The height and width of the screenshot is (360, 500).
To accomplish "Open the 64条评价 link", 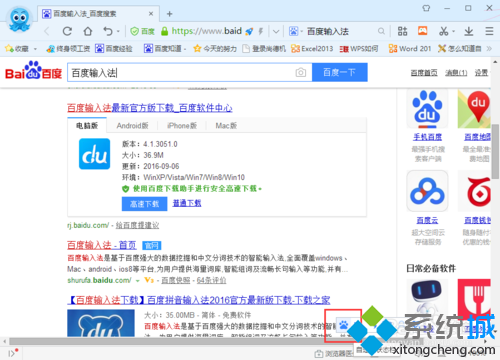I will [211, 280].
